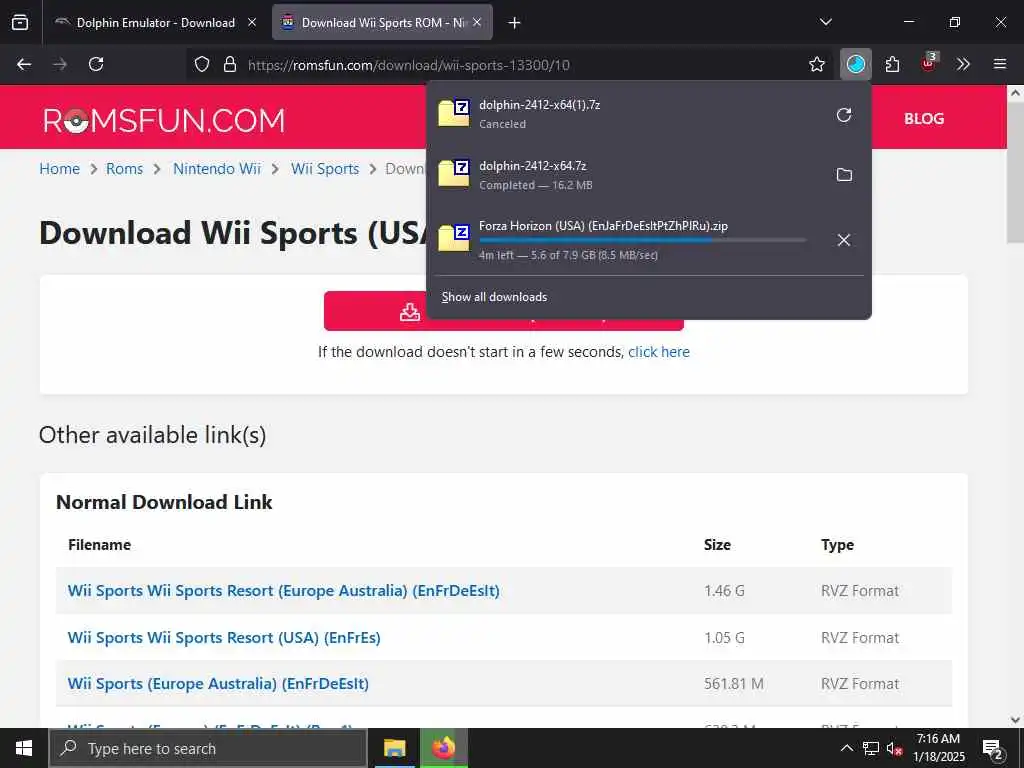Click the vertical scrollbar thumb
This screenshot has width=1024, height=768.
pyautogui.click(x=1015, y=173)
